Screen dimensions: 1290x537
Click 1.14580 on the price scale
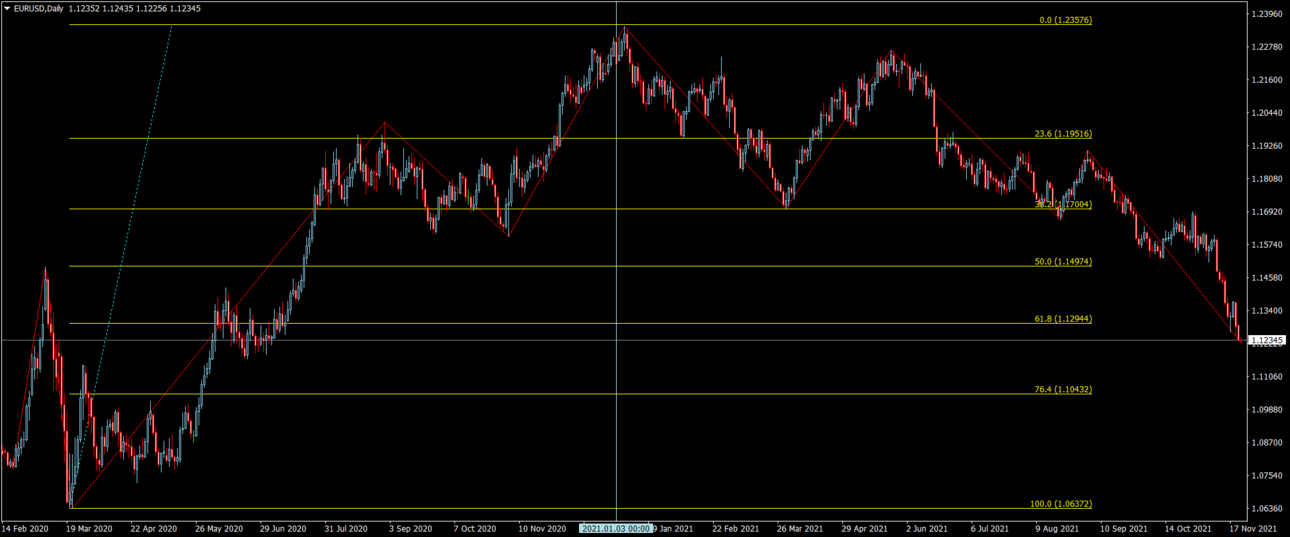coord(1266,278)
